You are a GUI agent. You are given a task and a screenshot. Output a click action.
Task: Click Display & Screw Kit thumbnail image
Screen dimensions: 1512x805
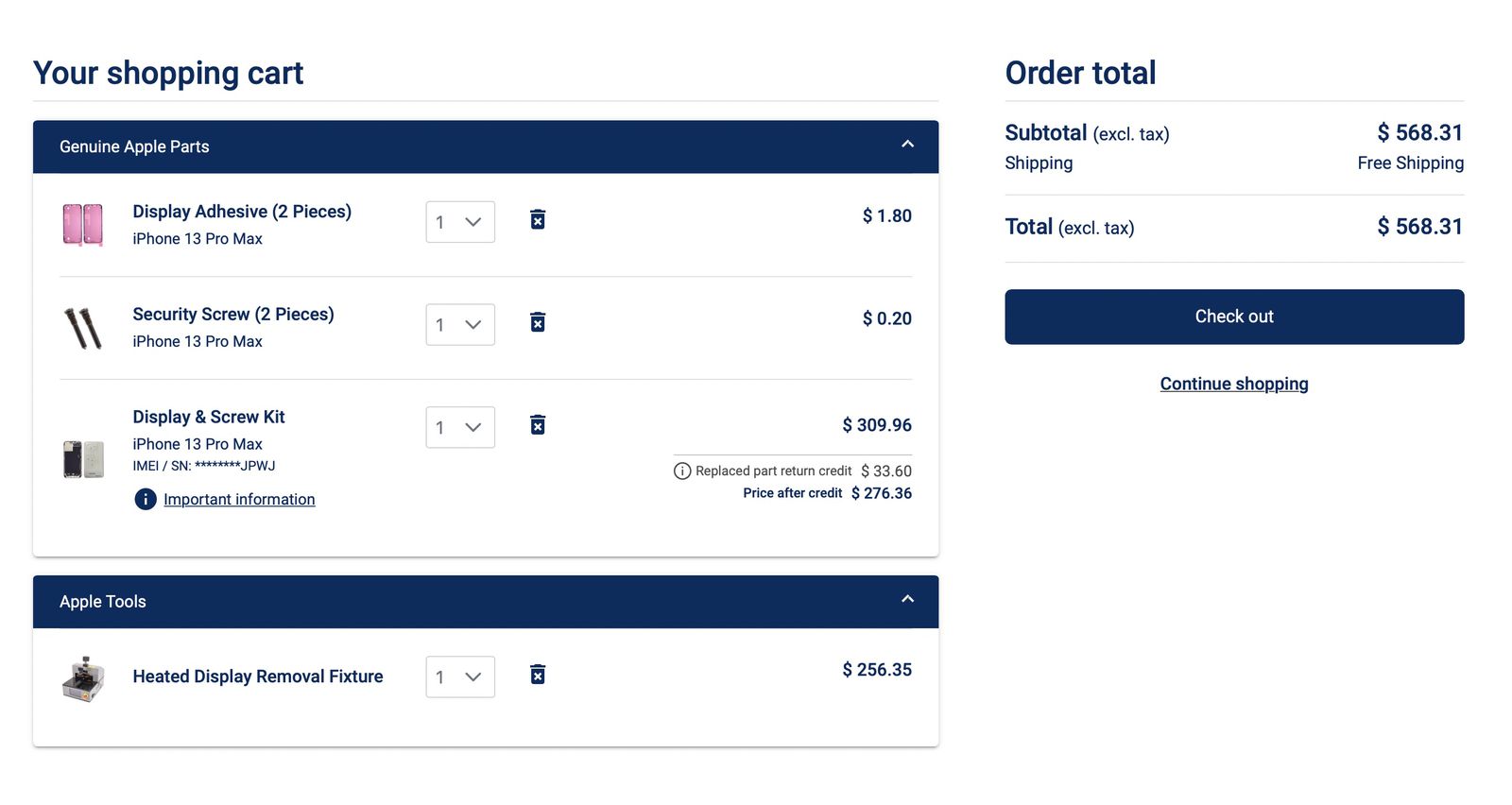point(83,459)
